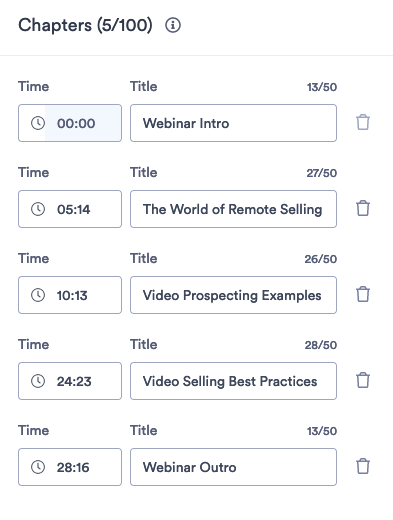Focus the Webinar Outro title field
Viewport: 393px width, 520px height.
click(x=233, y=467)
